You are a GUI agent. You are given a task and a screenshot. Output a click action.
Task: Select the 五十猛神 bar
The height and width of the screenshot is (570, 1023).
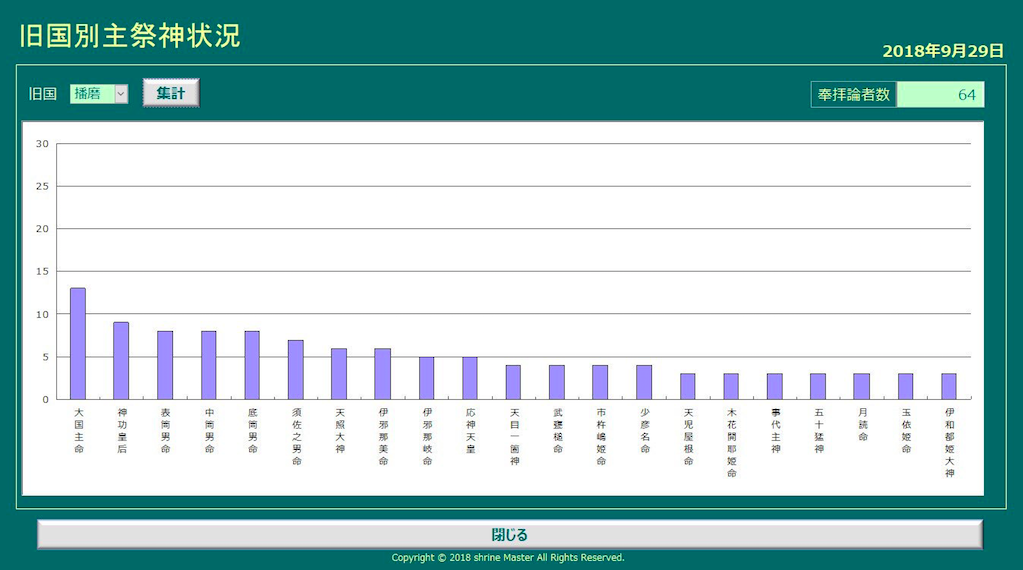818,387
